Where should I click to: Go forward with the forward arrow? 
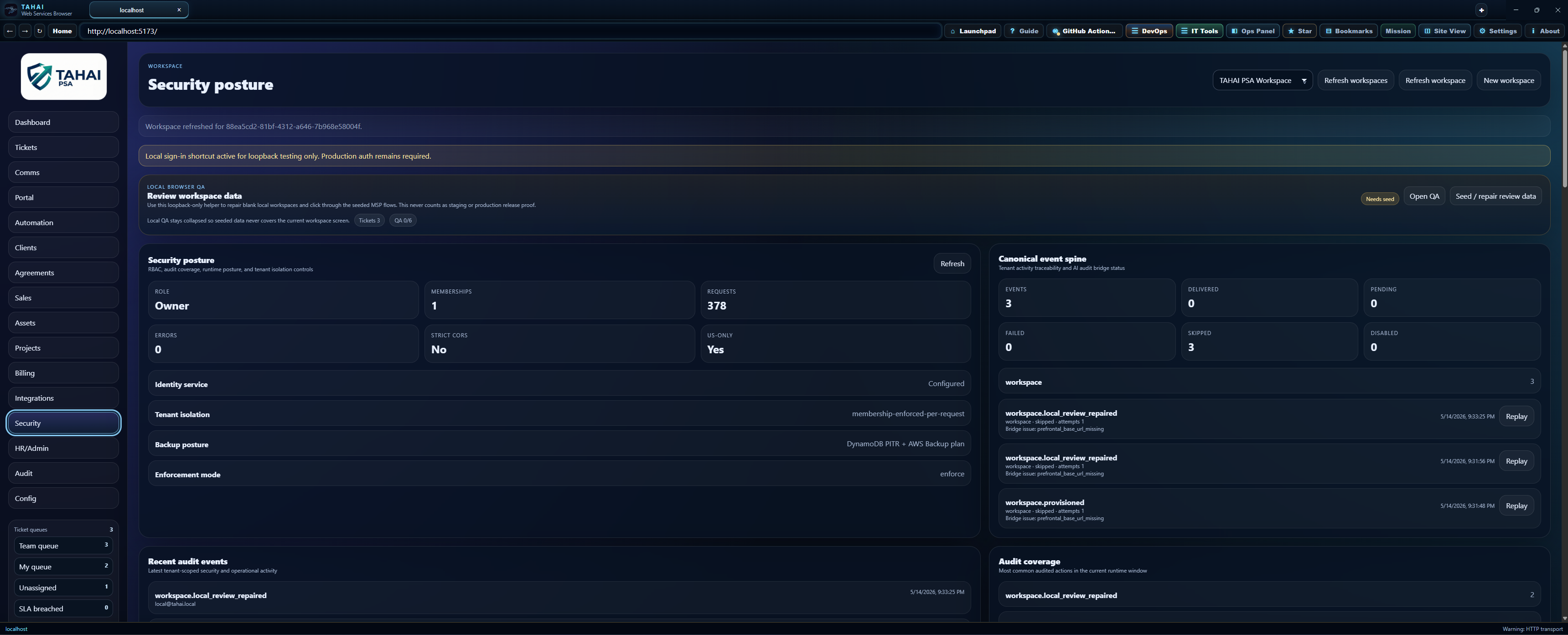pyautogui.click(x=25, y=31)
